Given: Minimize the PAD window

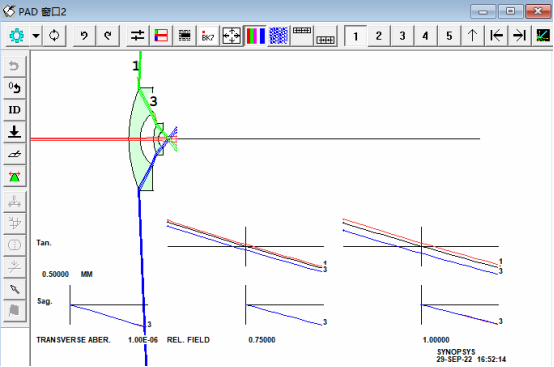Looking at the screenshot, I should 483,12.
